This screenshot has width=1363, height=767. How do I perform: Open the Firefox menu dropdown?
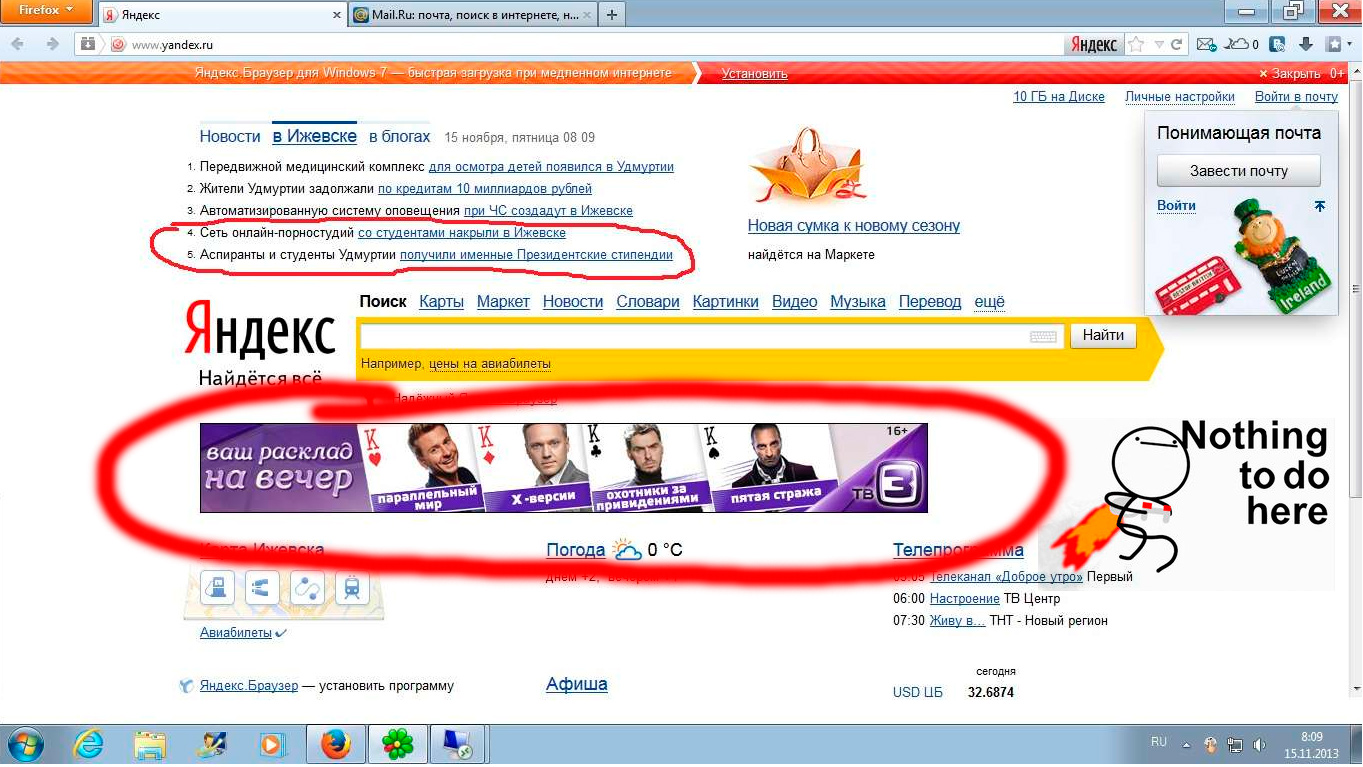coord(47,11)
